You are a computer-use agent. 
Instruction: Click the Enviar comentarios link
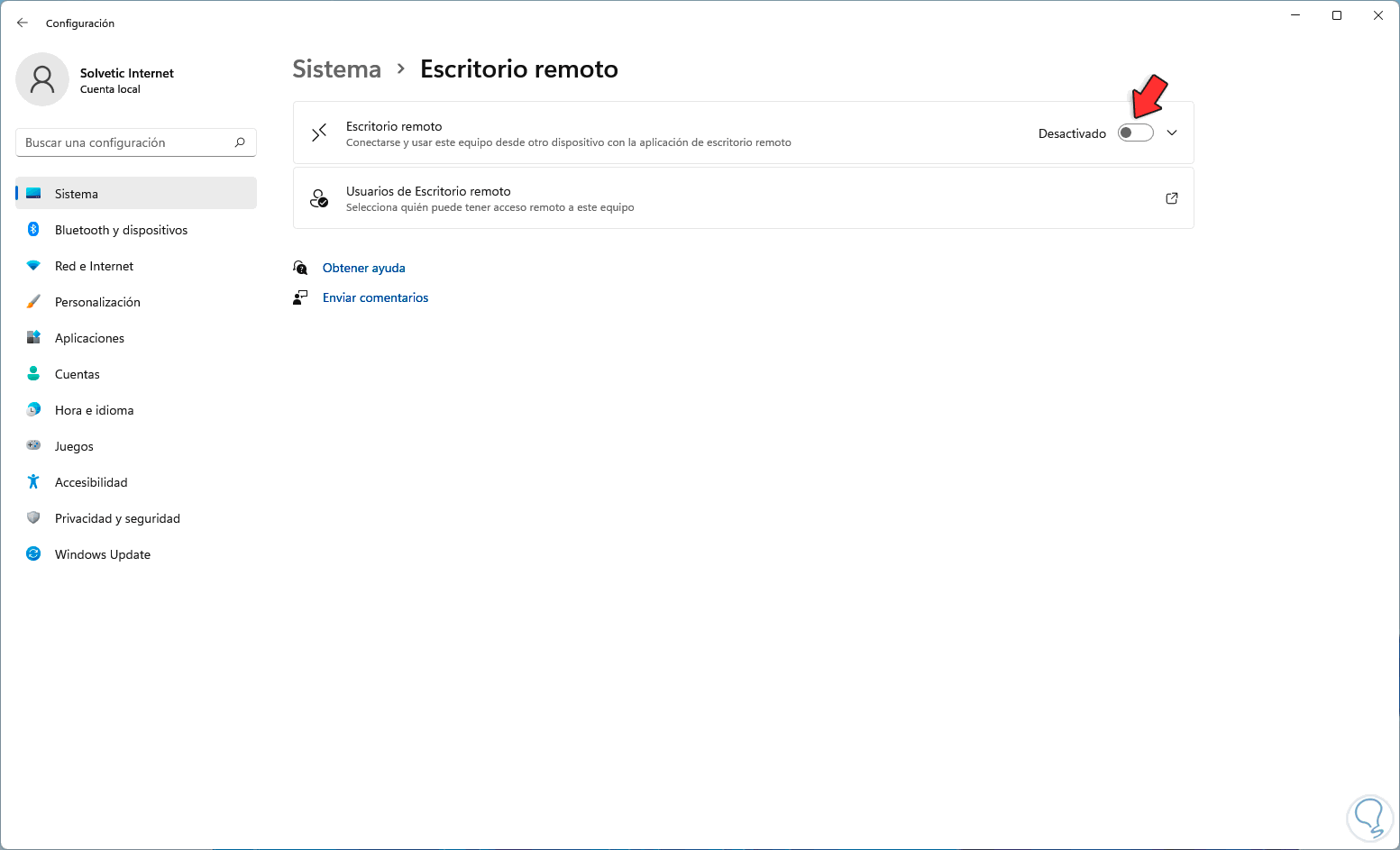[x=375, y=297]
